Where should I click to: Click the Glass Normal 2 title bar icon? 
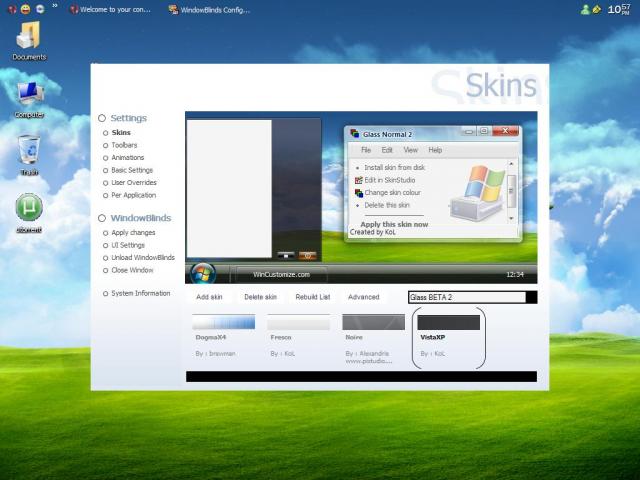point(355,133)
